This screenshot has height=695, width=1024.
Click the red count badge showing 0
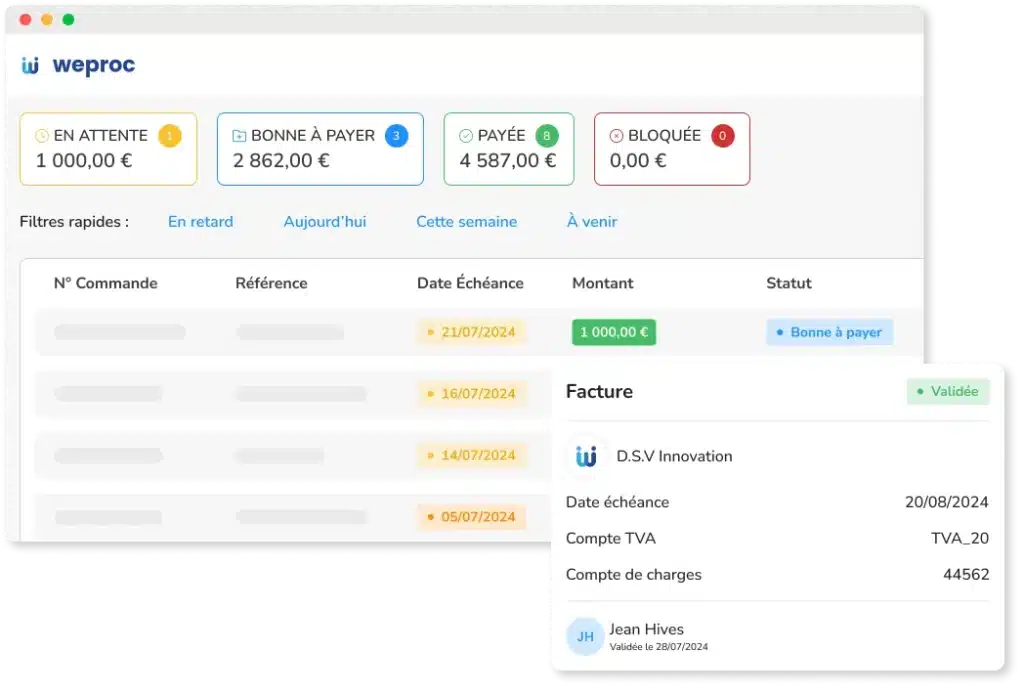click(x=722, y=136)
